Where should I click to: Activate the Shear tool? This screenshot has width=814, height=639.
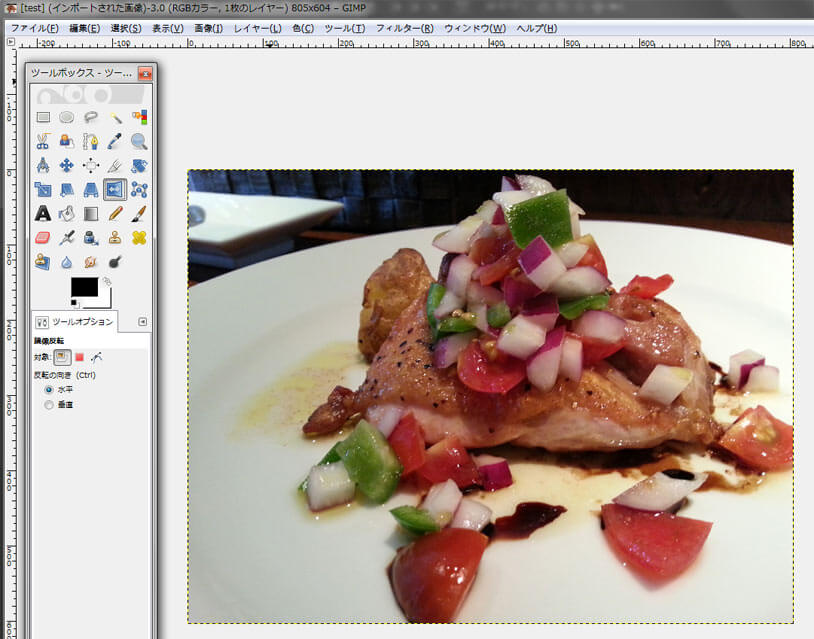tap(66, 190)
